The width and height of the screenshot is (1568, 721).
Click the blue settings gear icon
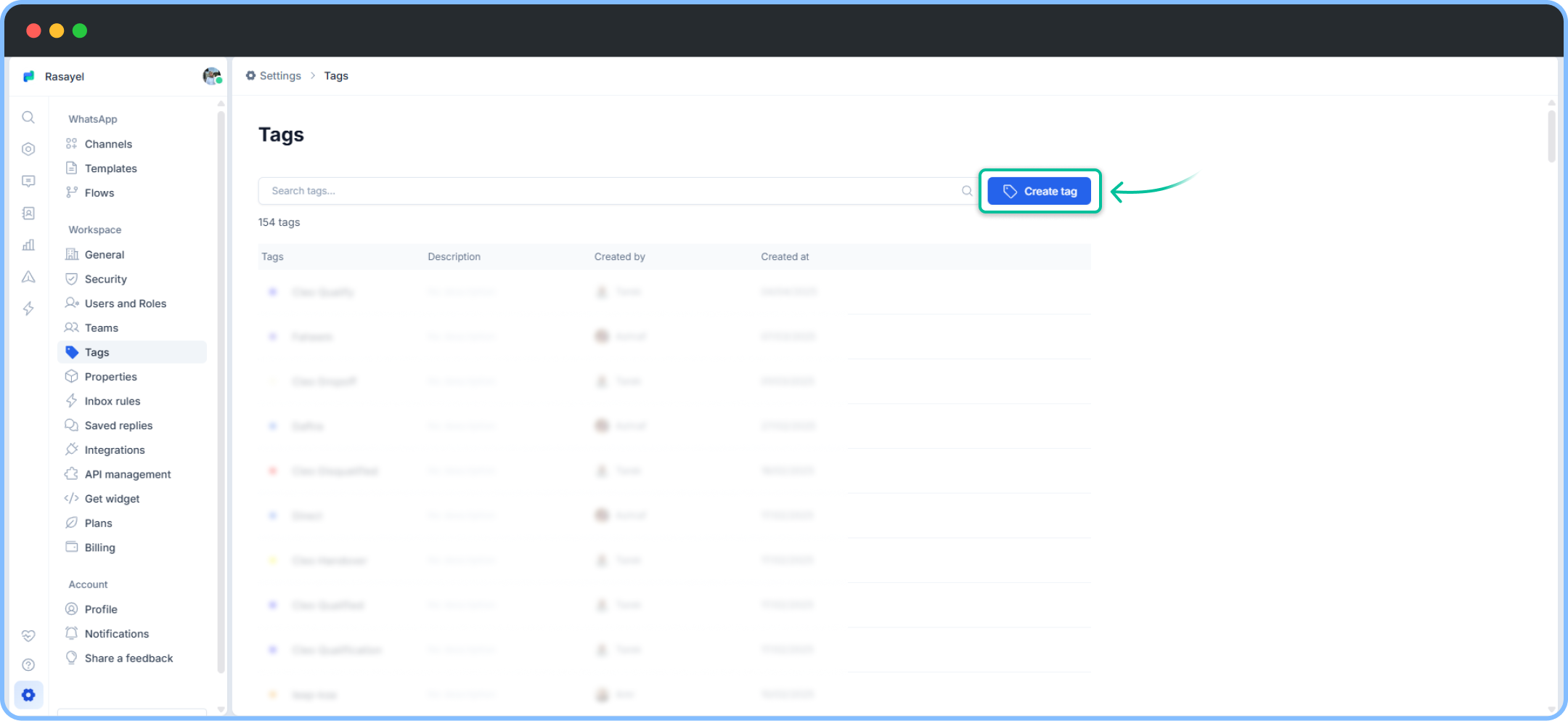coord(28,695)
